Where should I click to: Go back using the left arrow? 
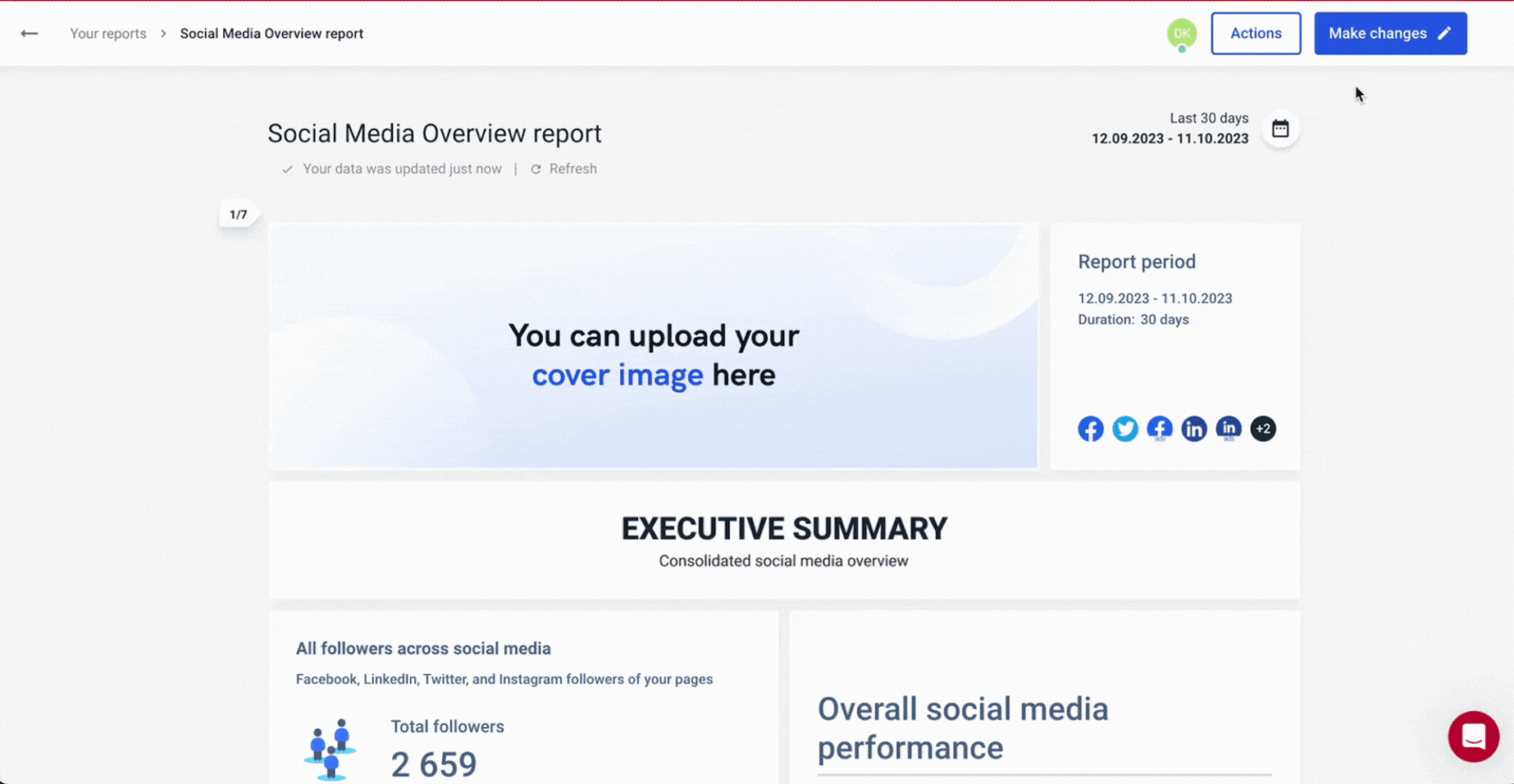click(29, 34)
